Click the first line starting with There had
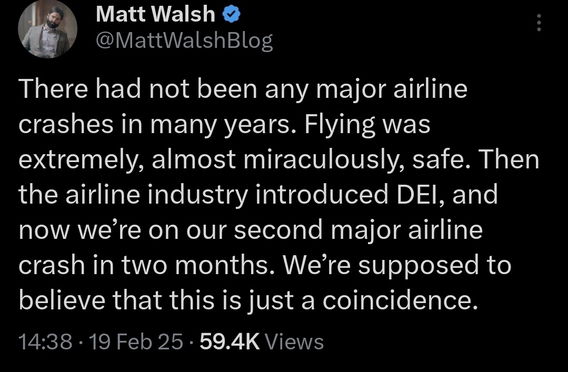 click(243, 89)
